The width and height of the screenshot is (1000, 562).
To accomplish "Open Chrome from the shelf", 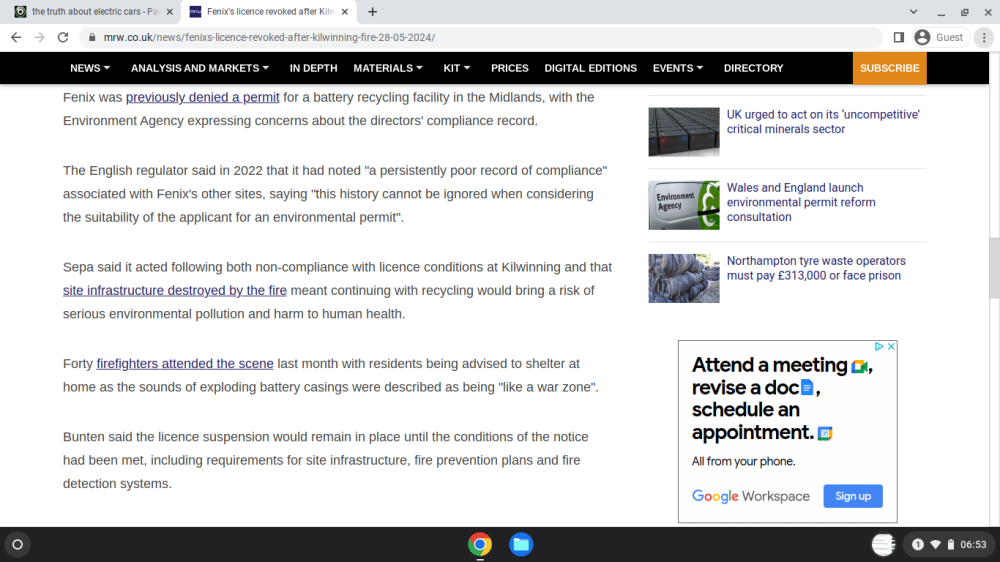I will click(x=480, y=545).
